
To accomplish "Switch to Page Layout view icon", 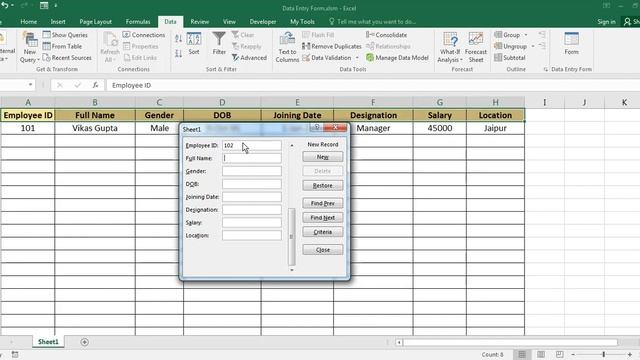I will click(x=541, y=354).
